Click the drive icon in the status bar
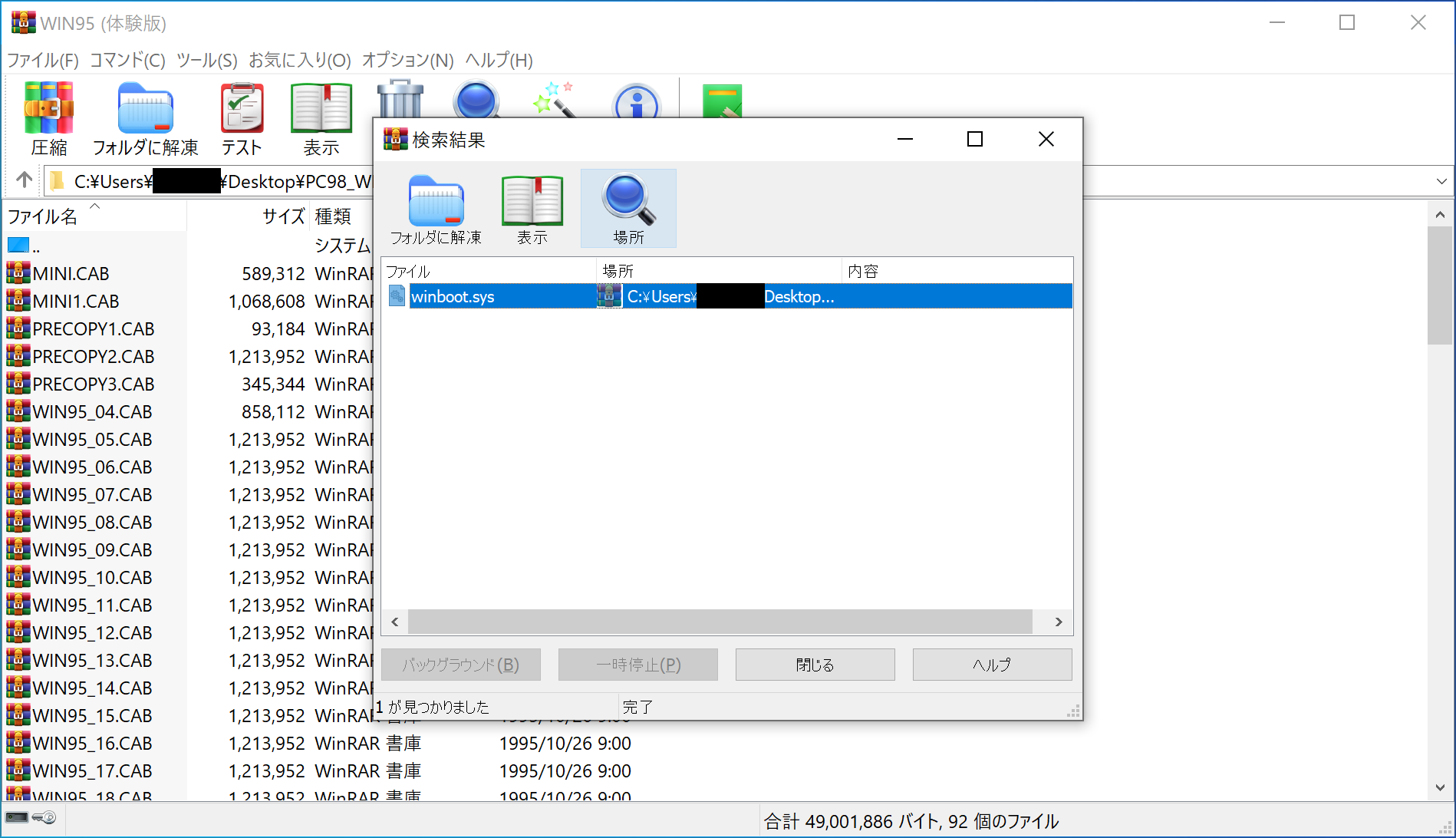The image size is (1456, 838). click(x=17, y=817)
